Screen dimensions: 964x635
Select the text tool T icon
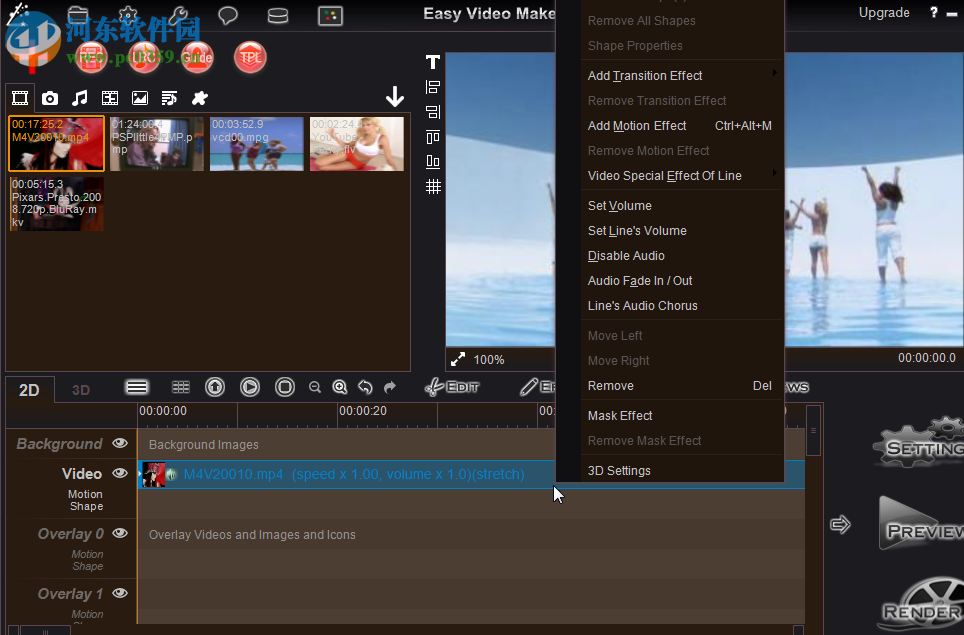[x=432, y=61]
